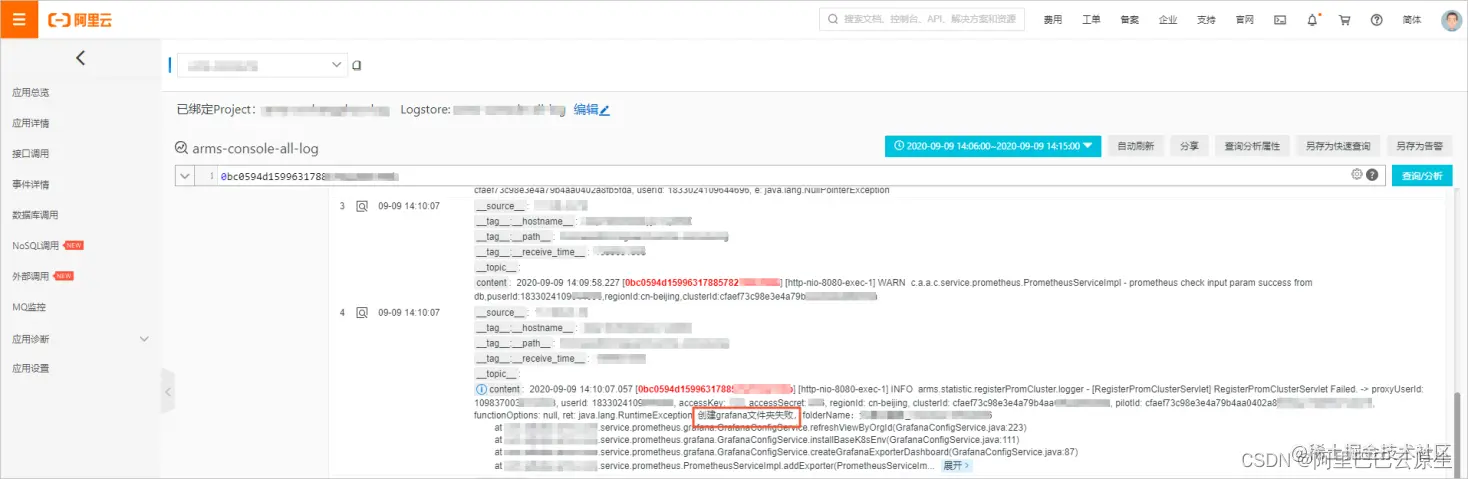The image size is (1468, 479).
Task: Open the user avatar menu
Action: coord(1451,20)
